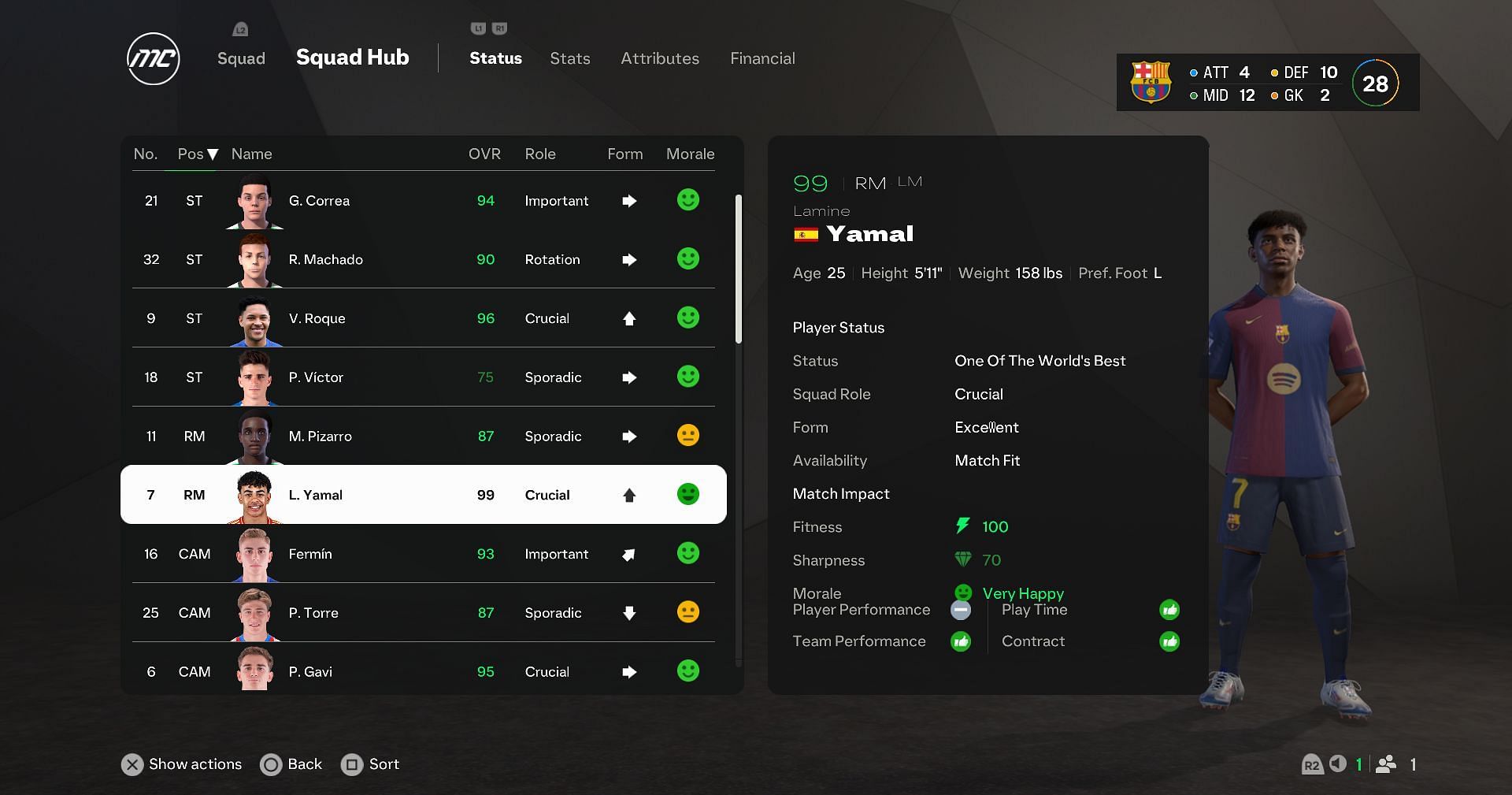Click the squad size 28 circular indicator
The height and width of the screenshot is (795, 1512).
pyautogui.click(x=1374, y=84)
